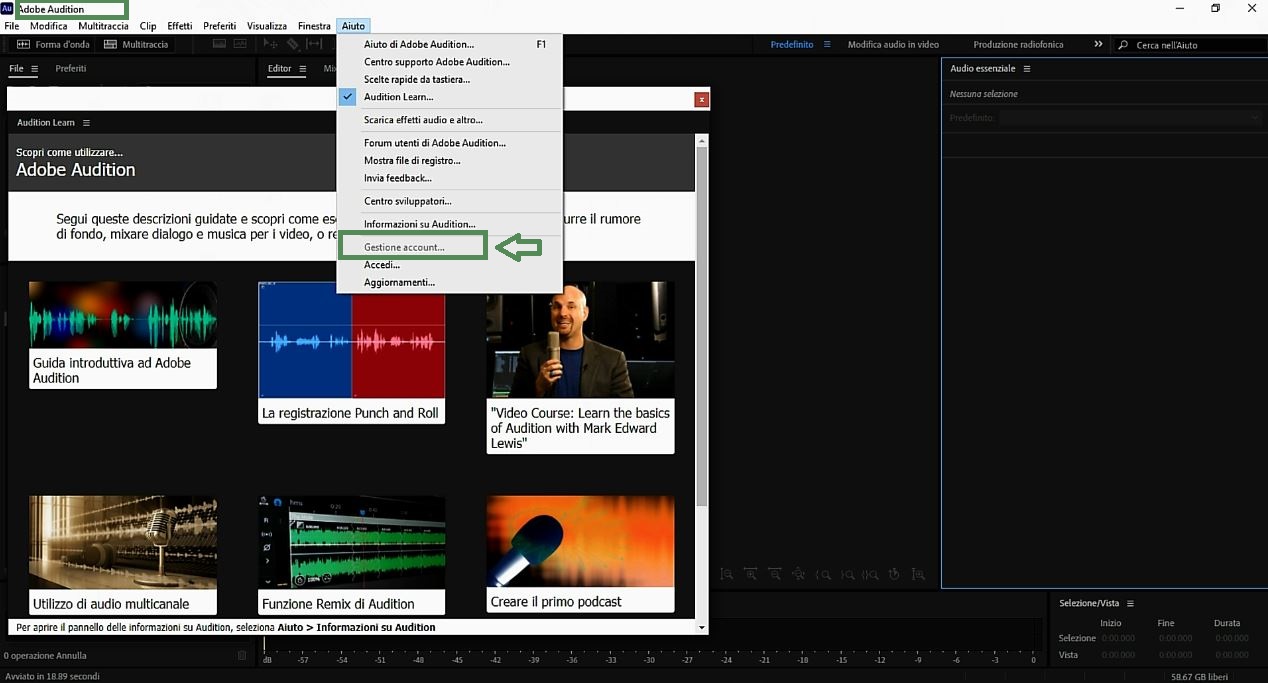Switch to the Multitraccia view in toolbar
The image size is (1268, 683).
pyautogui.click(x=136, y=44)
